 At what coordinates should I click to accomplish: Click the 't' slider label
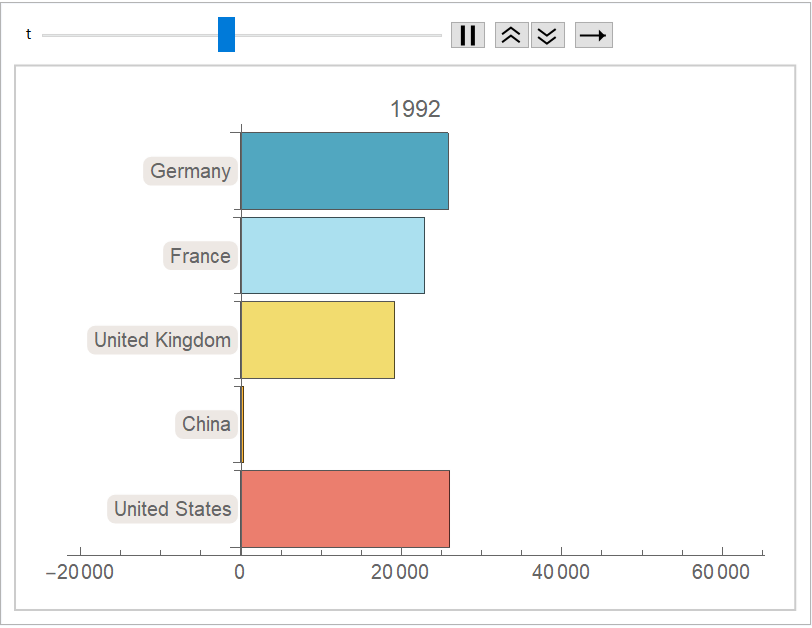click(x=28, y=35)
